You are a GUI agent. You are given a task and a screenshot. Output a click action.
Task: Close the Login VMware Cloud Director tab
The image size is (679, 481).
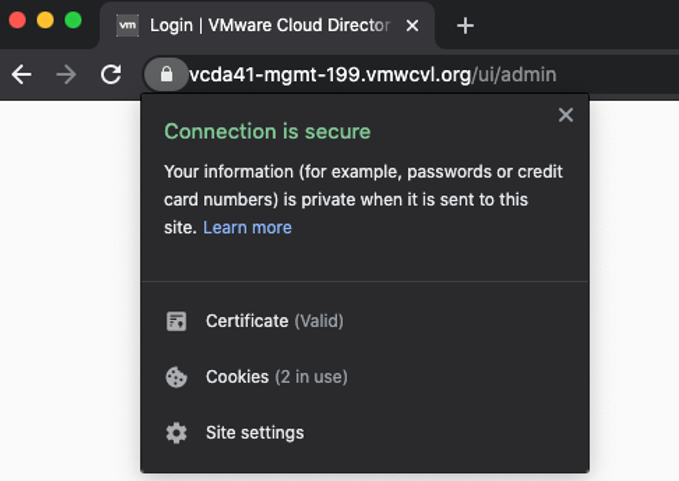pyautogui.click(x=412, y=26)
